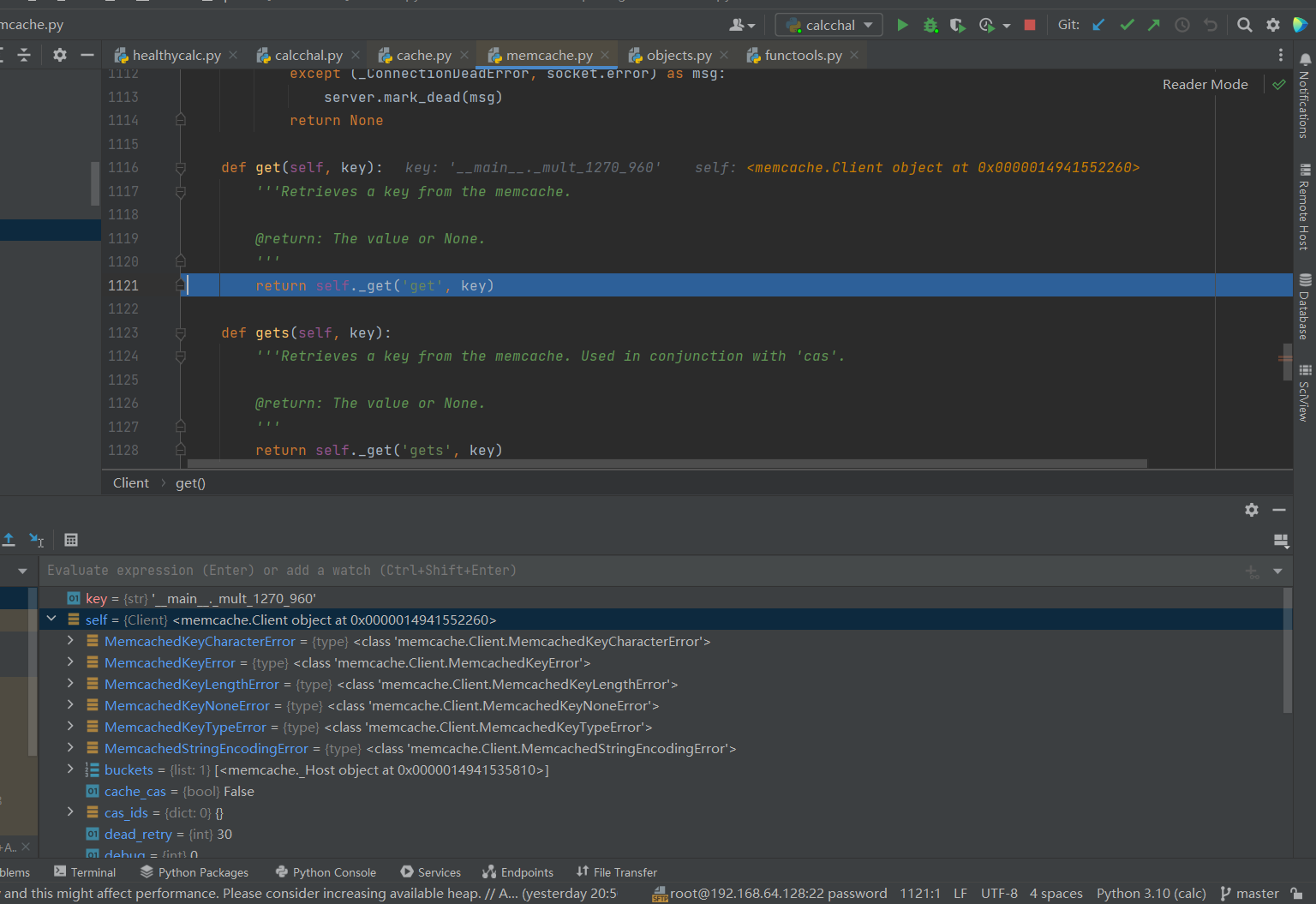Open Search Everywhere magnifier
The image size is (1316, 904).
click(x=1245, y=25)
